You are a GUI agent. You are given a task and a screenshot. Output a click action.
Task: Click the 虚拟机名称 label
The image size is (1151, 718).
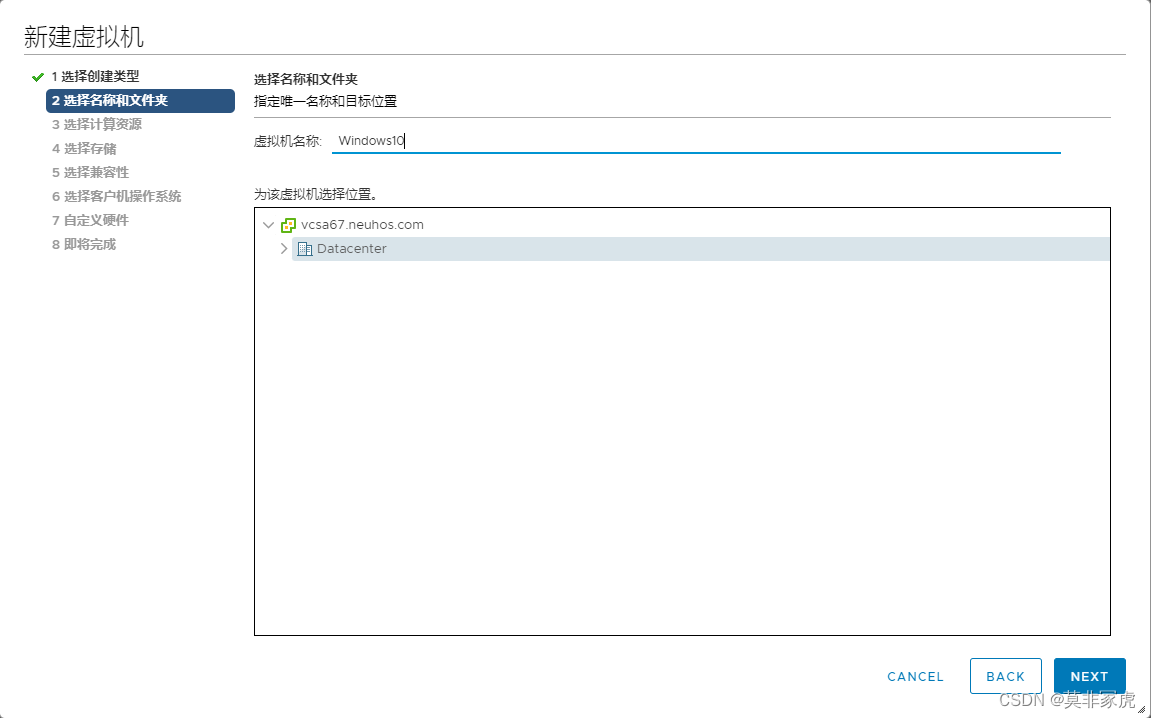288,141
